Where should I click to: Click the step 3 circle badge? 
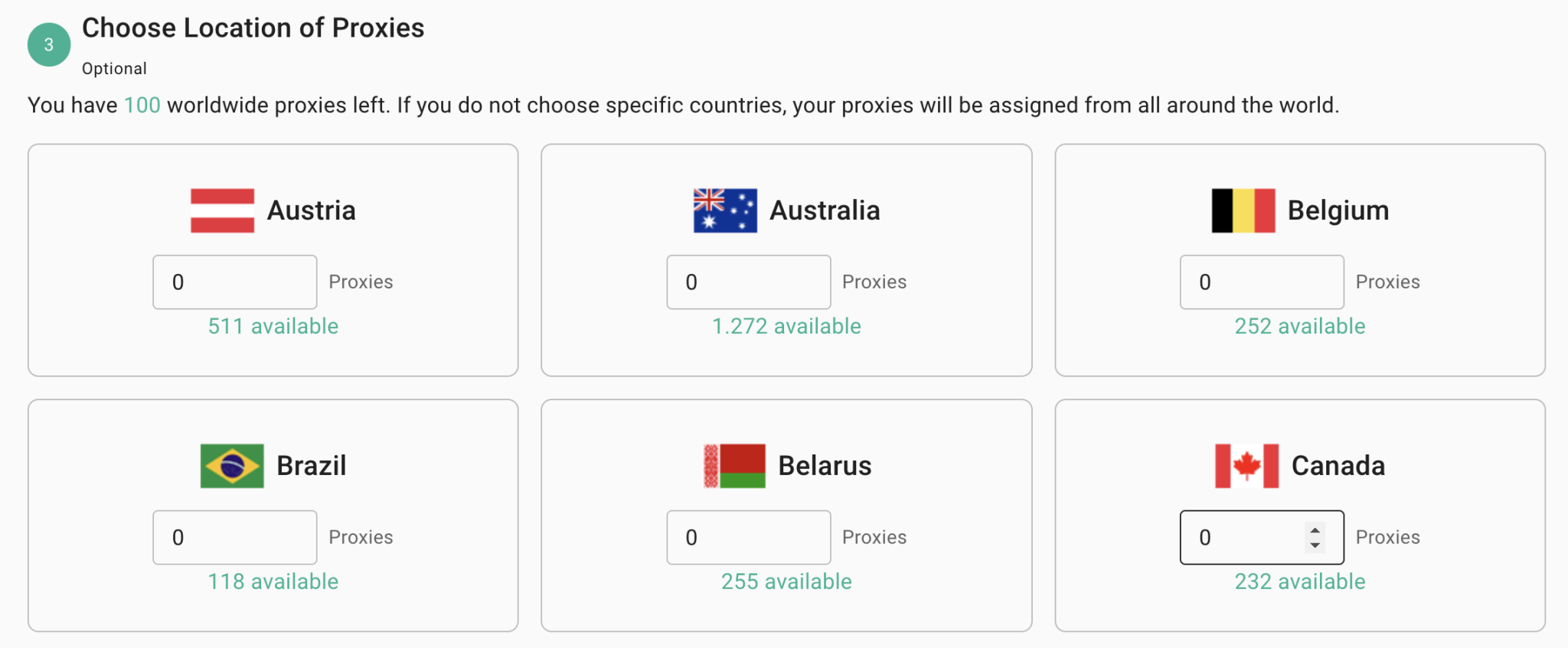tap(49, 45)
